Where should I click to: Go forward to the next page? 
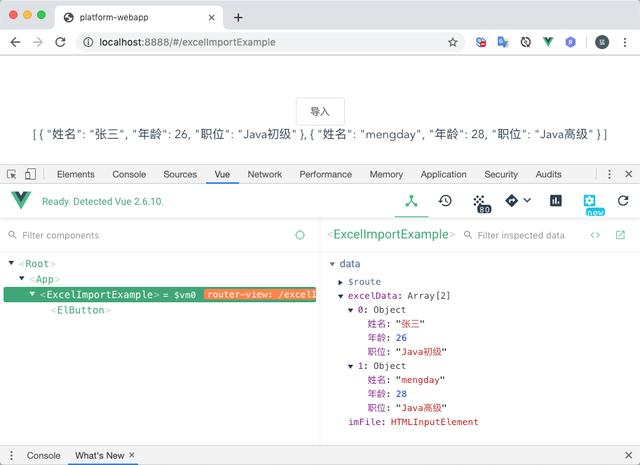pos(38,42)
